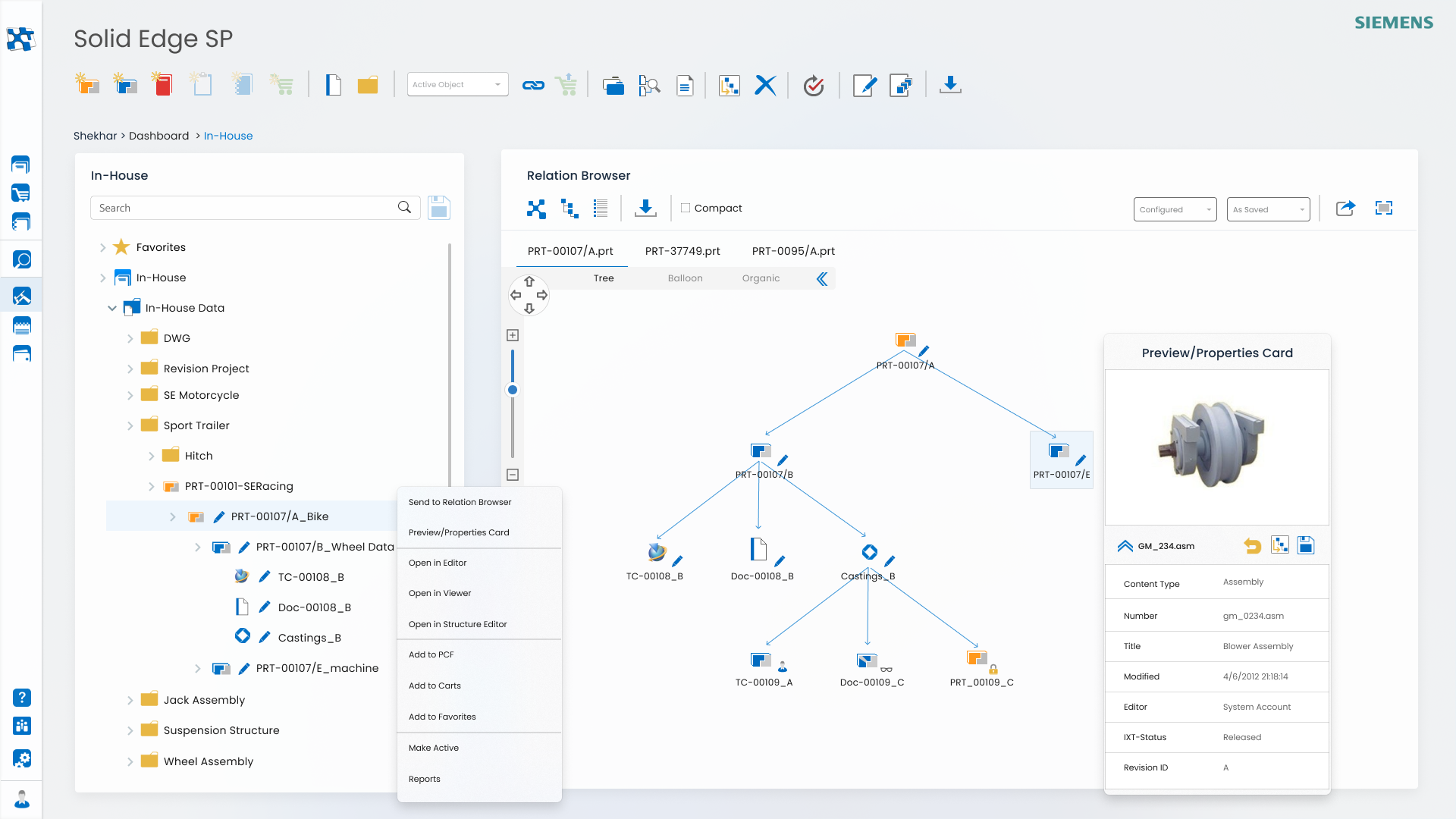Click the zoom out minus button

[x=513, y=475]
